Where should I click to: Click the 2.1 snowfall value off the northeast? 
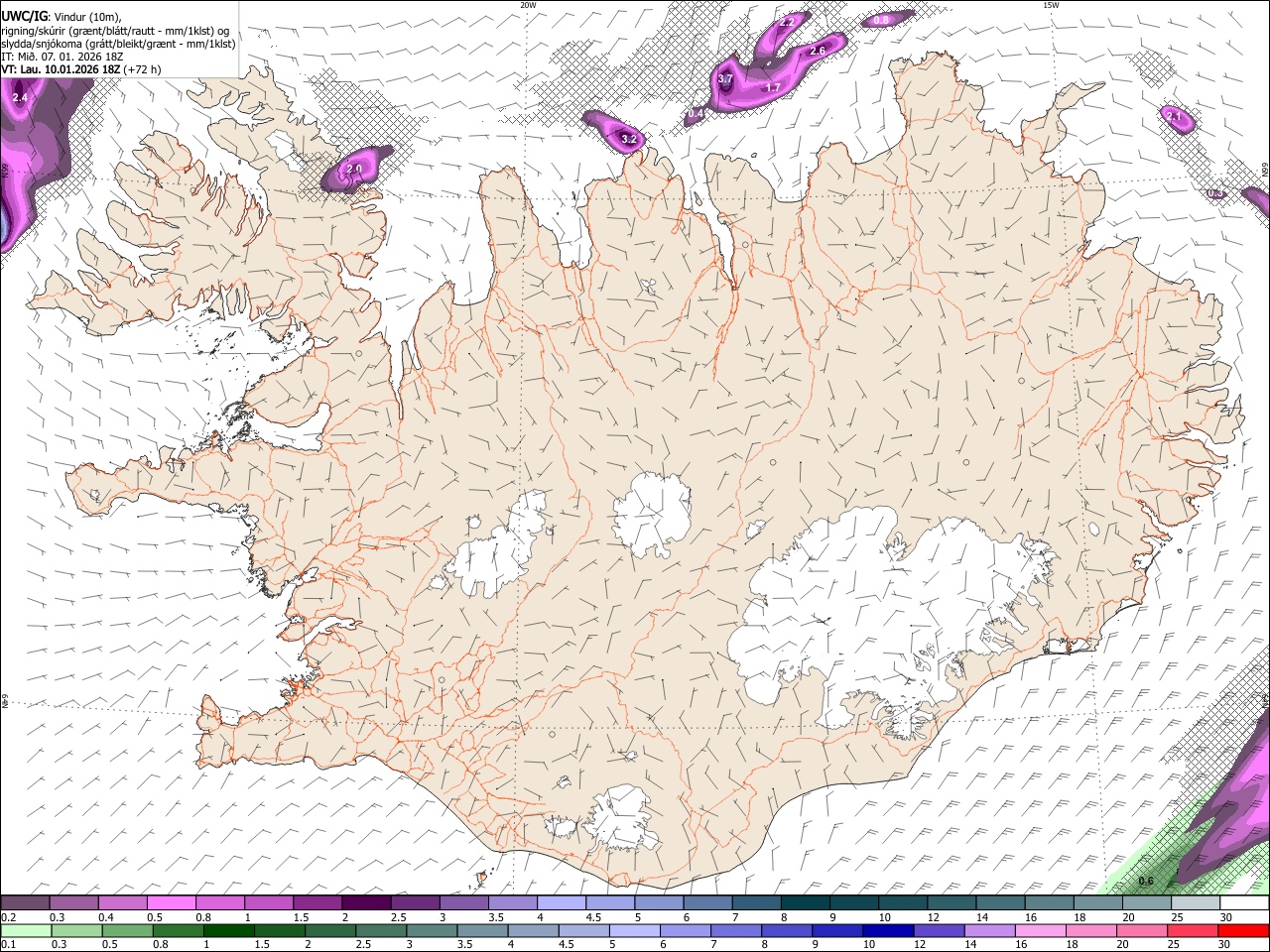pos(1175,117)
